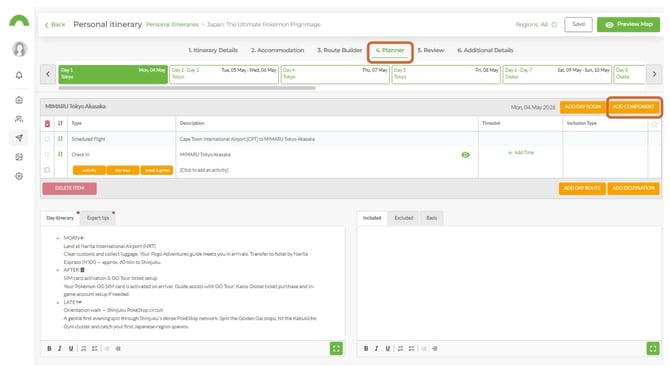Click Add Day Room button
Viewport: 670px width, 367px height.
pyautogui.click(x=582, y=107)
